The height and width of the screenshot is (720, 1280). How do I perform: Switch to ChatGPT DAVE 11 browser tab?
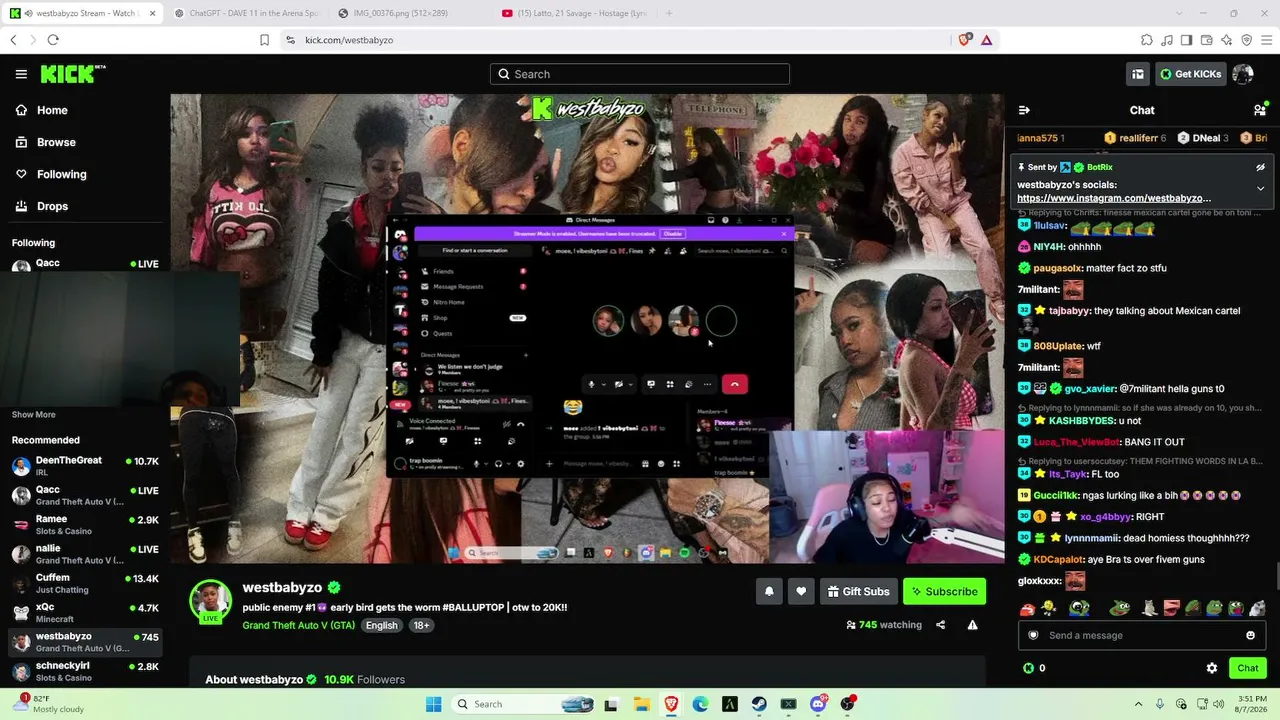(x=245, y=13)
